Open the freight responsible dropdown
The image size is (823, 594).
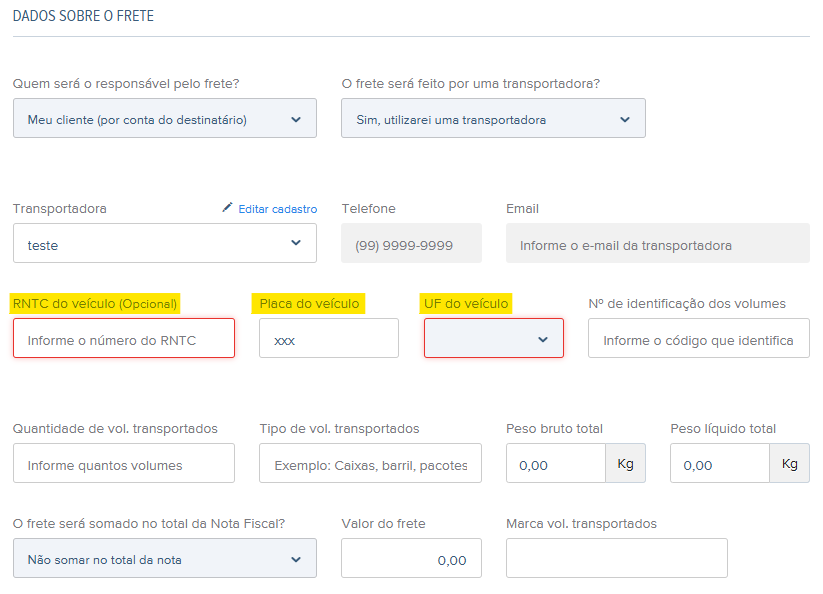[165, 118]
